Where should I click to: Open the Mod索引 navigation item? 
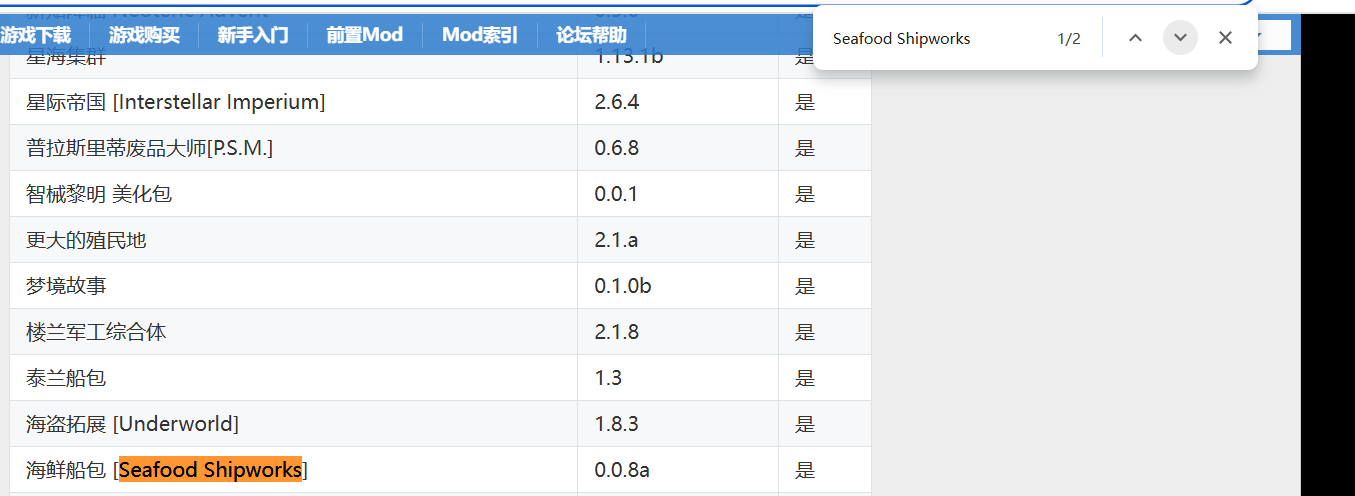coord(480,36)
